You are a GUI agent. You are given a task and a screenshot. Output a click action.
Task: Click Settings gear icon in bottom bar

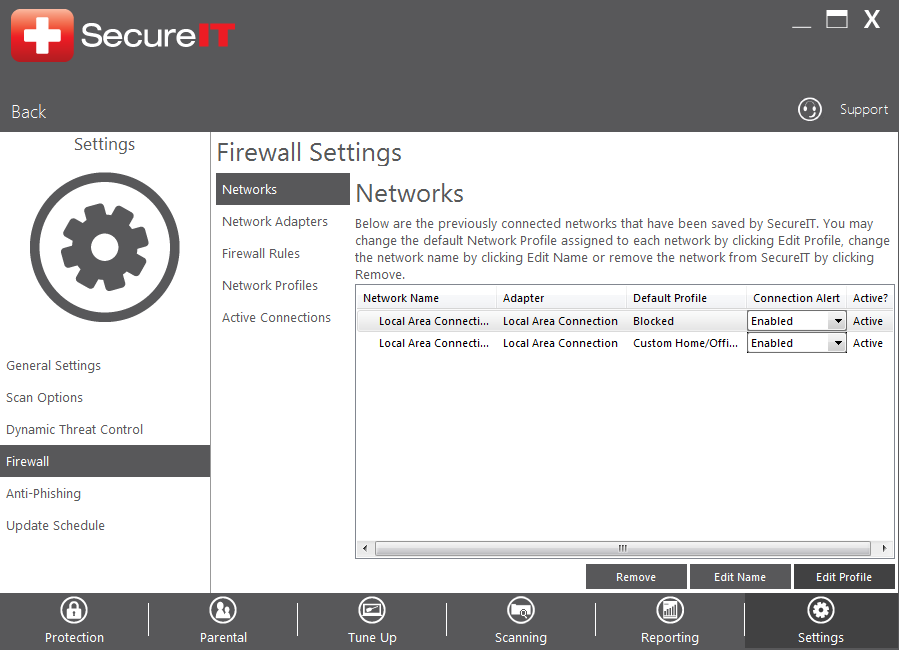[x=820, y=610]
